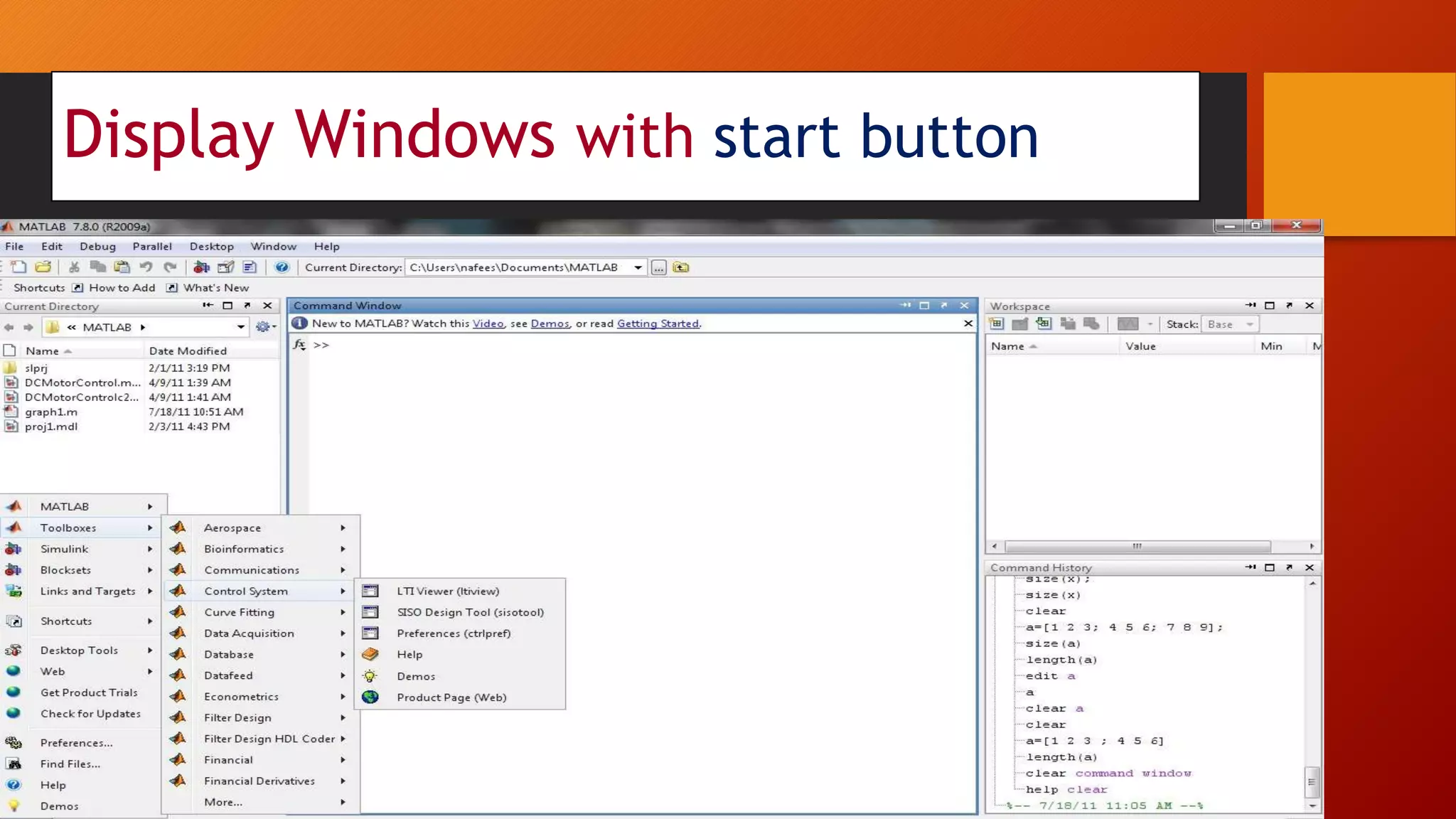1456x819 pixels.
Task: Click the Video link
Action: pyautogui.click(x=488, y=323)
